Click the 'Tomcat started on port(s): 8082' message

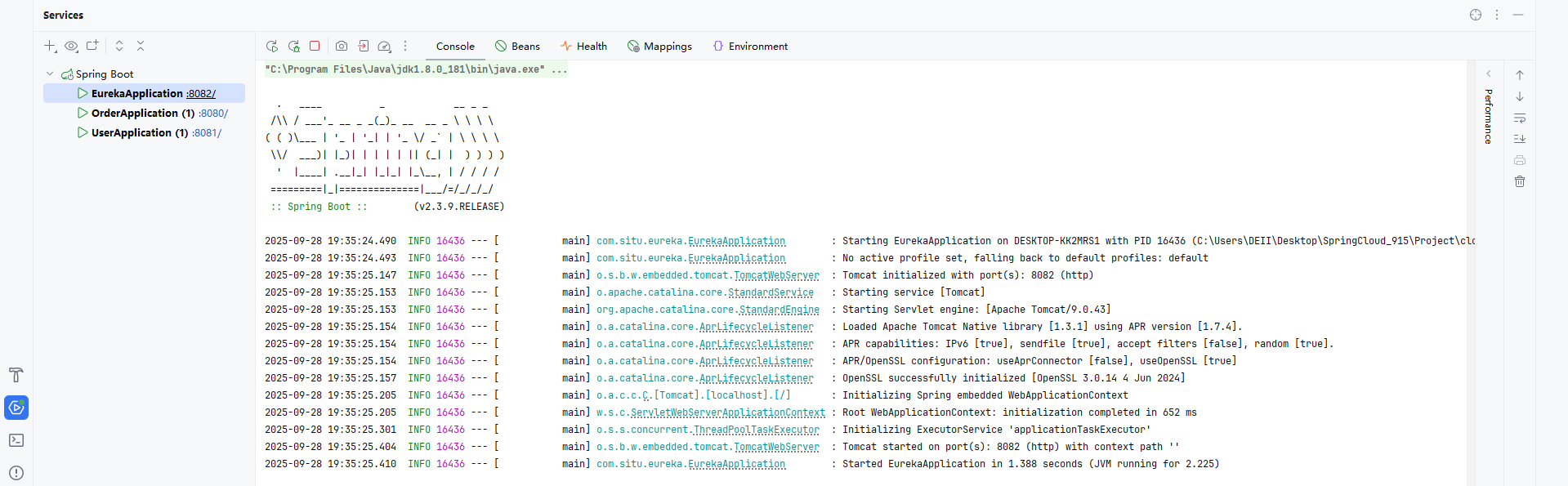[x=1011, y=447]
